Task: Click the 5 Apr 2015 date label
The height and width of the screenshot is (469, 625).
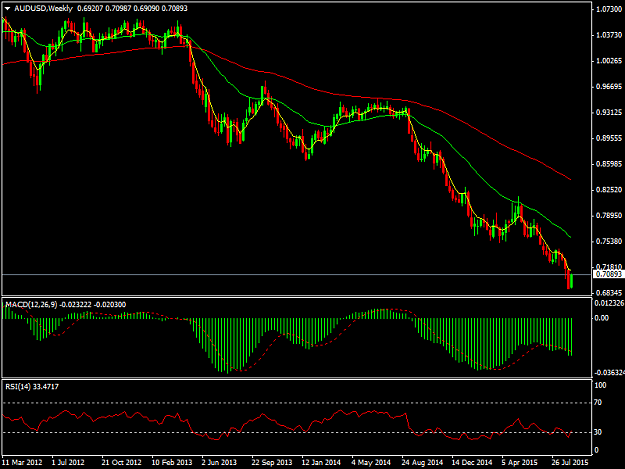Action: tap(520, 463)
